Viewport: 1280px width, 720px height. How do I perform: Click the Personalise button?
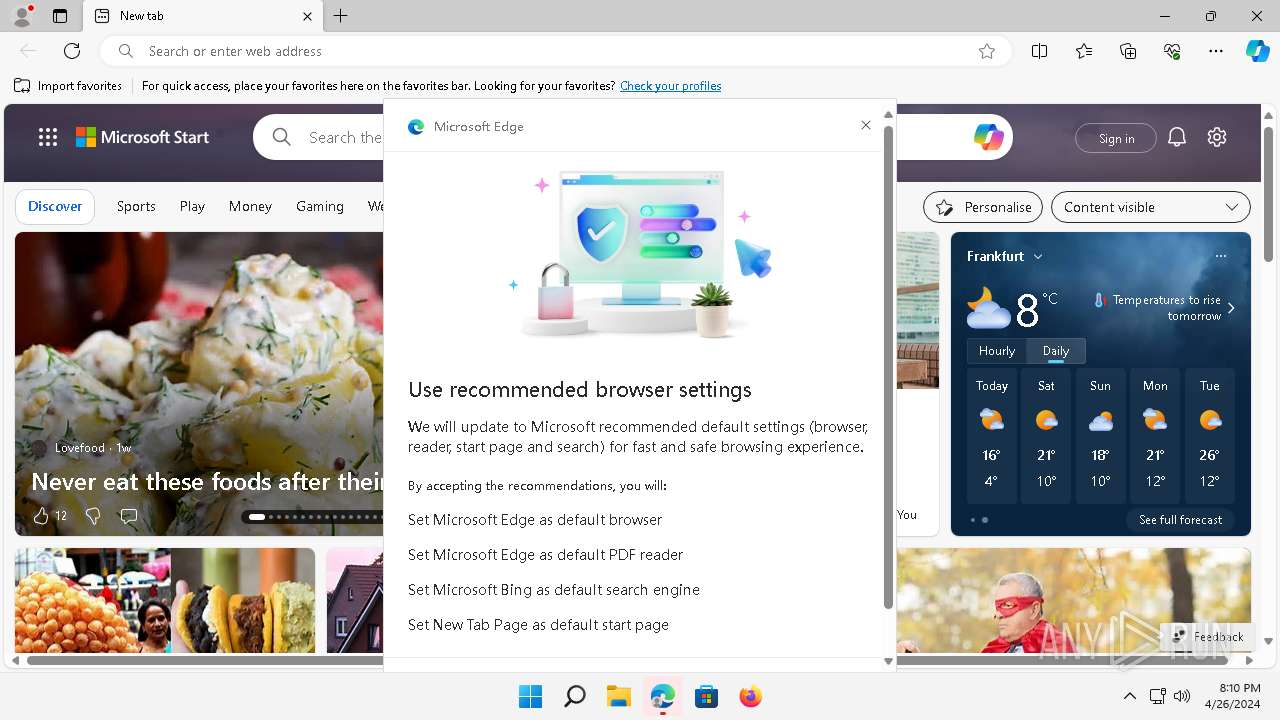click(x=983, y=207)
